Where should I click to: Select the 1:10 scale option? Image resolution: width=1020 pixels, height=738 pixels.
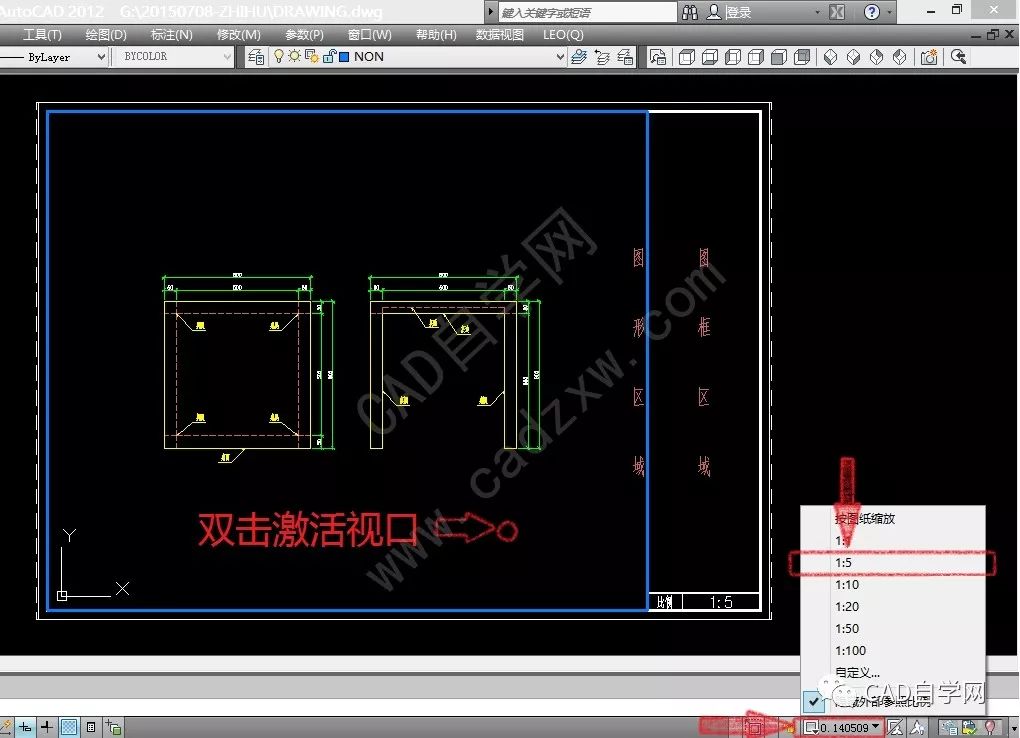click(892, 585)
